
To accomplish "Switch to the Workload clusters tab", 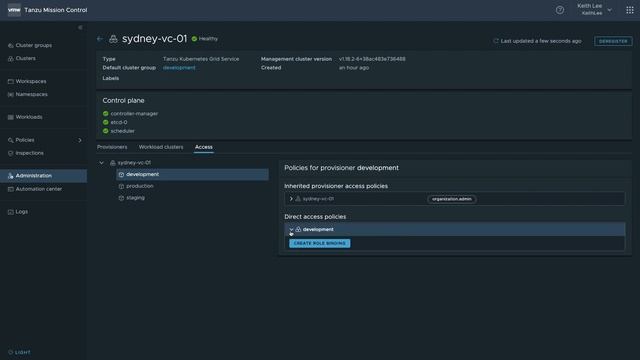I will pyautogui.click(x=161, y=147).
